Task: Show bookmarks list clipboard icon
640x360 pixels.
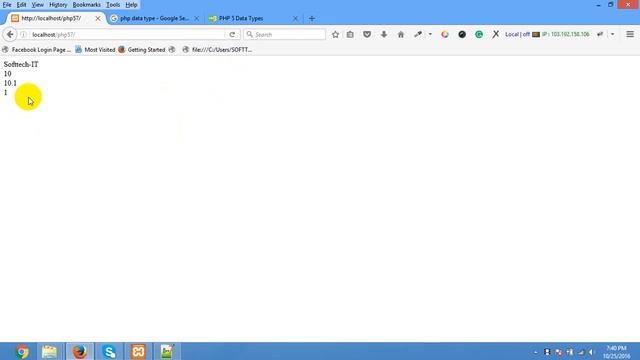Action: pyautogui.click(x=350, y=35)
